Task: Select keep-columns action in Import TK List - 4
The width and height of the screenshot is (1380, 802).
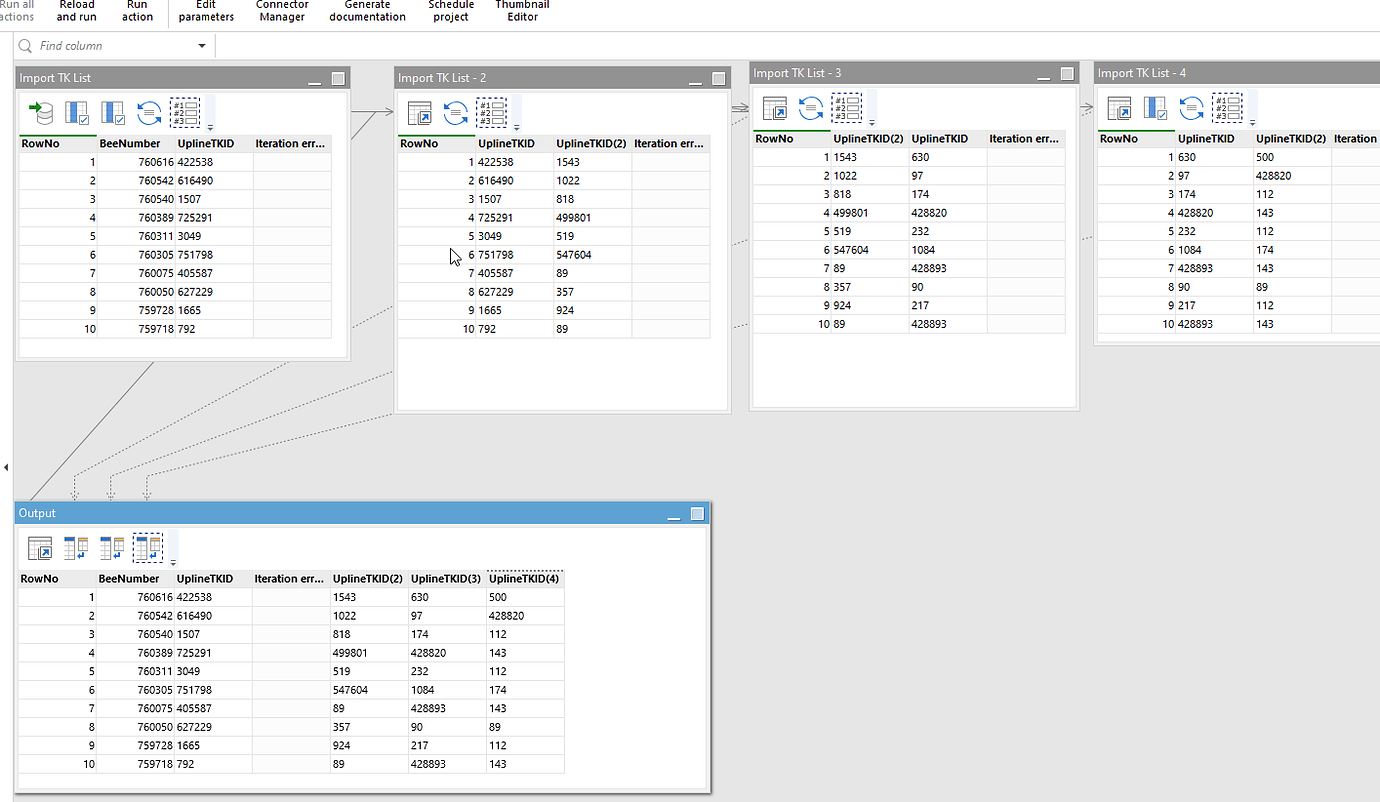Action: pos(1156,108)
